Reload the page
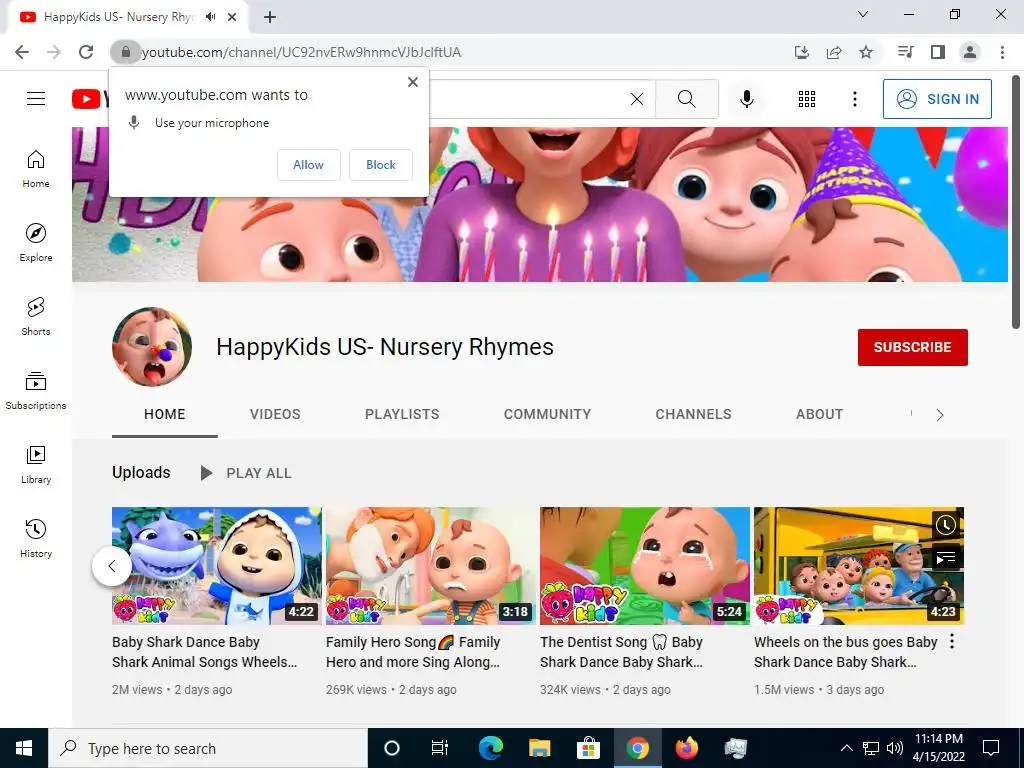 (x=86, y=52)
